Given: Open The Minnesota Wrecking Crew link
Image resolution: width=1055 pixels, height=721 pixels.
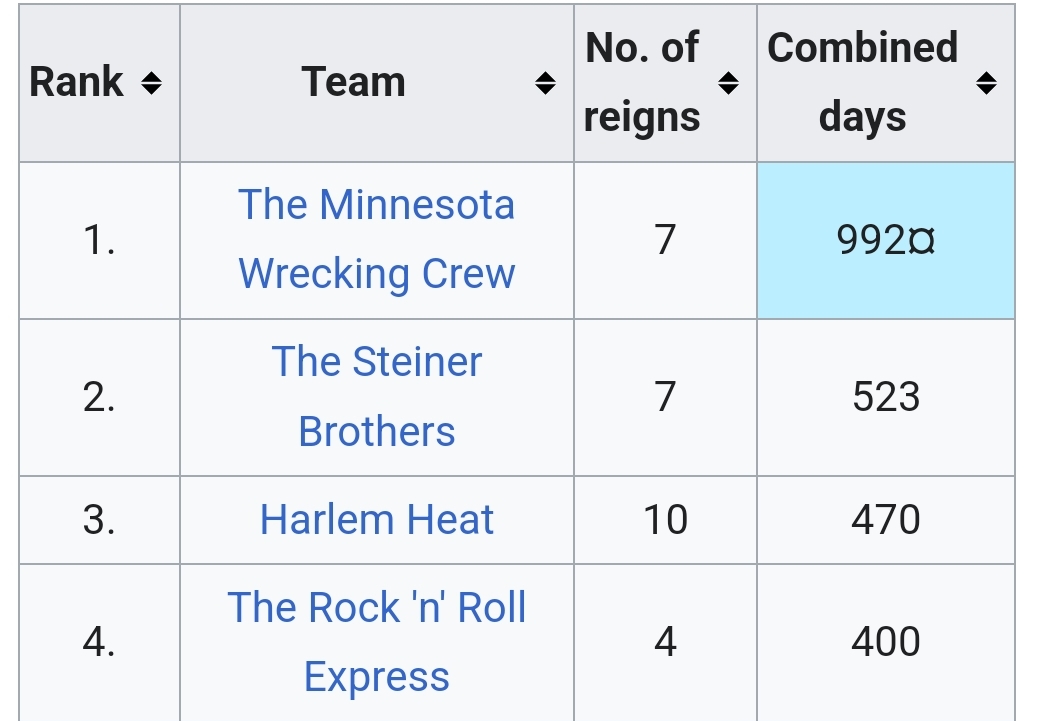Looking at the screenshot, I should (x=377, y=239).
